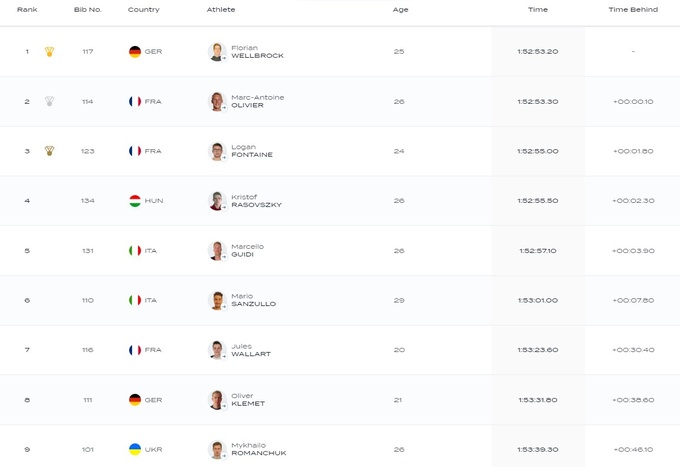Click the Ukrainian flag icon for Romanchuk
680x467 pixels.
[x=135, y=450]
